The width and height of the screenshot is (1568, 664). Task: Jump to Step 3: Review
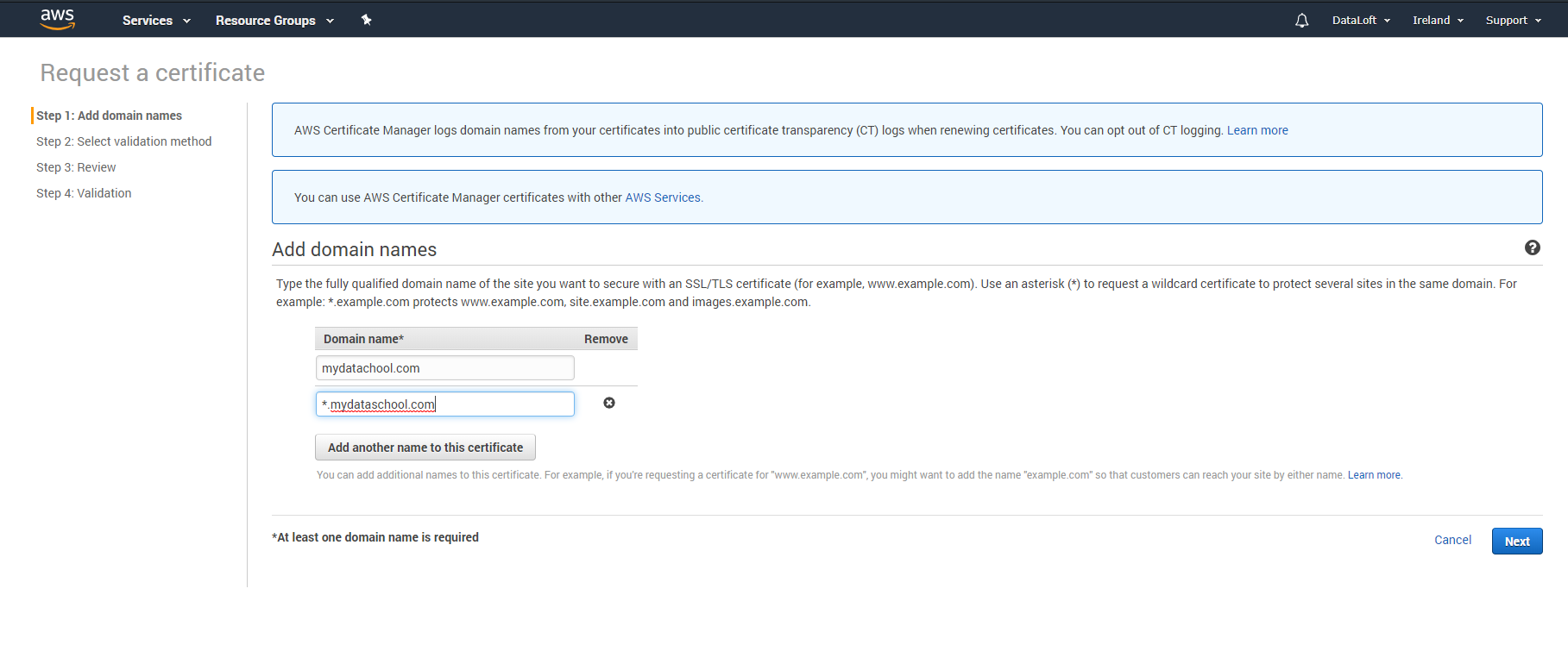76,167
